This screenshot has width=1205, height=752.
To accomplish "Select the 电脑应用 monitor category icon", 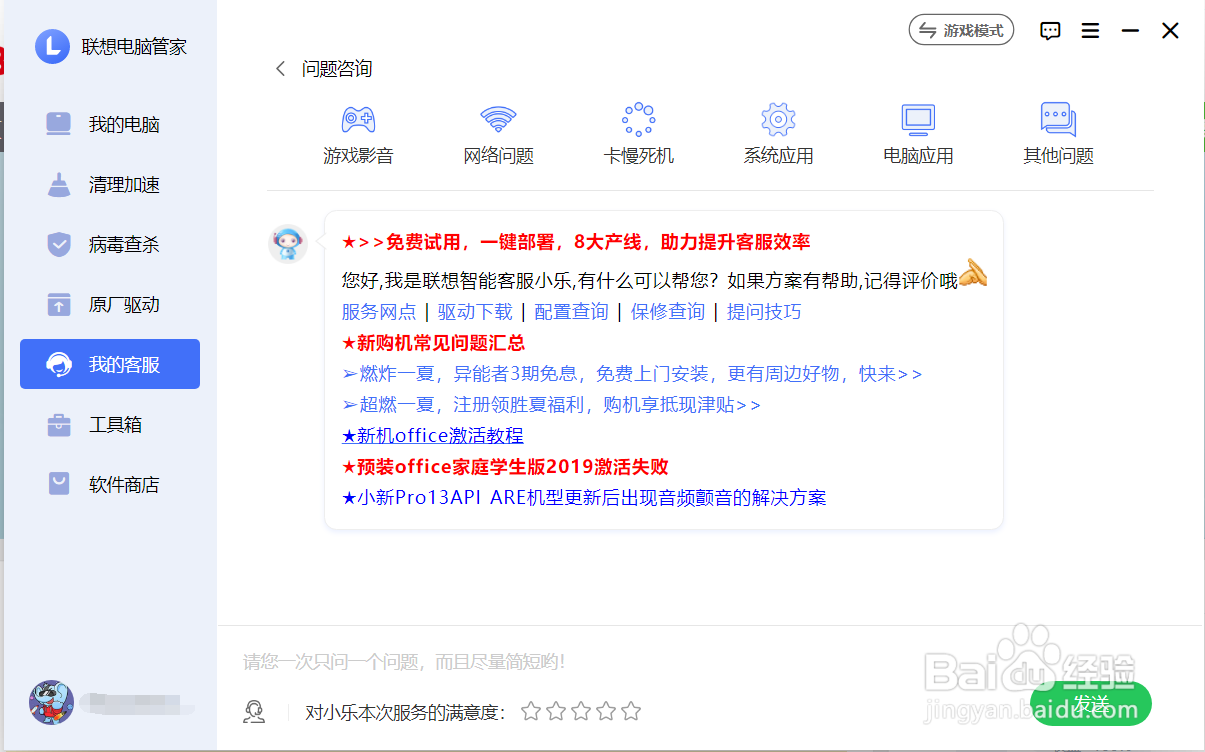I will (918, 120).
